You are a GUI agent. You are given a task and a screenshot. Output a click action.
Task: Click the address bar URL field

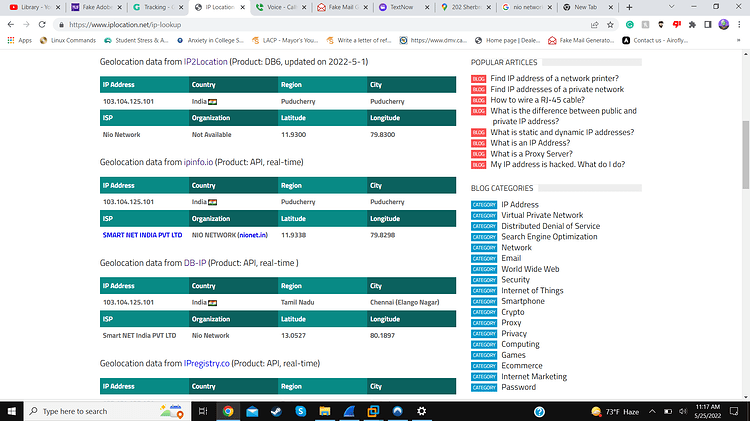pos(325,25)
